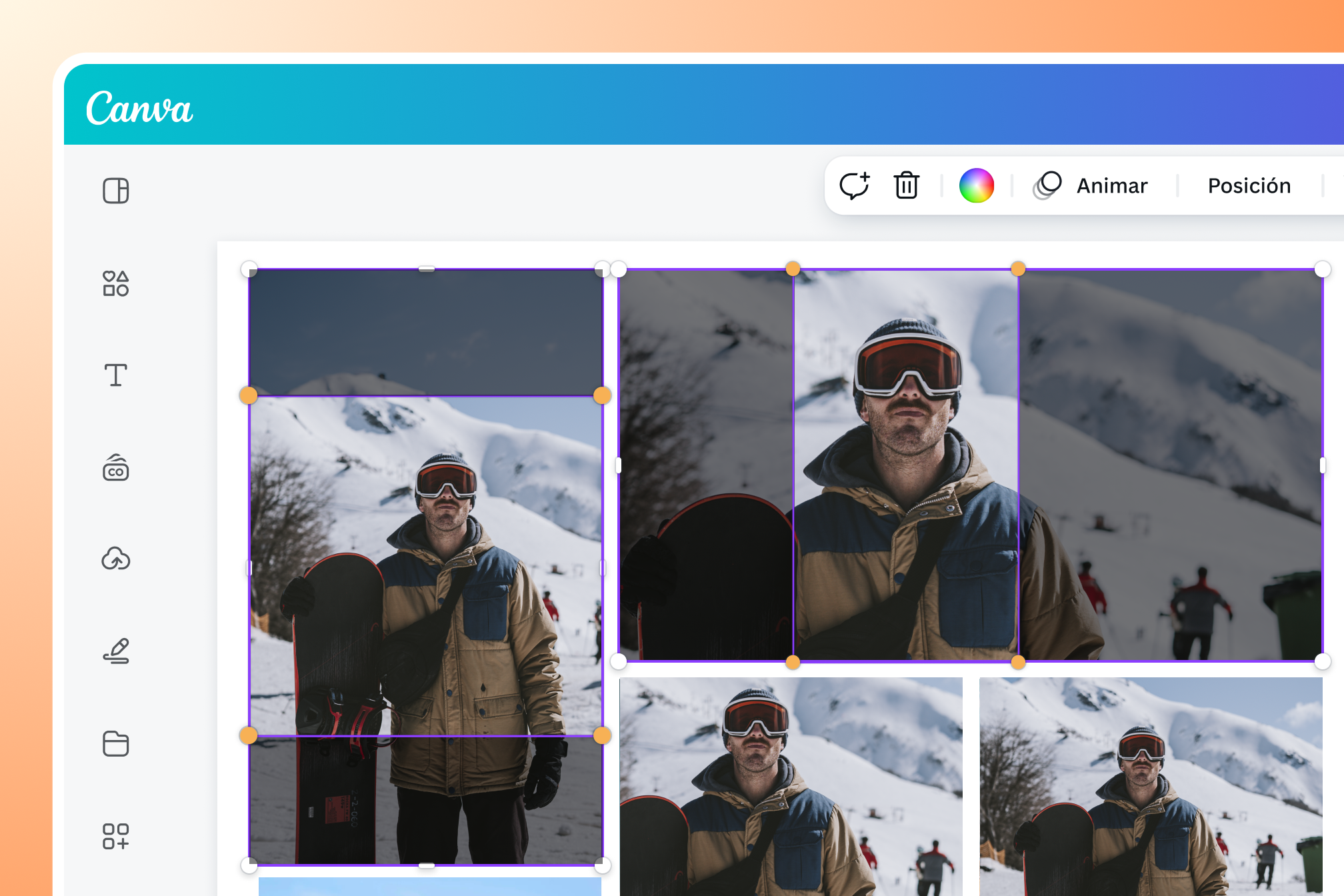
Task: Select the bottom middle snowboarder close-up photo
Action: [x=791, y=787]
